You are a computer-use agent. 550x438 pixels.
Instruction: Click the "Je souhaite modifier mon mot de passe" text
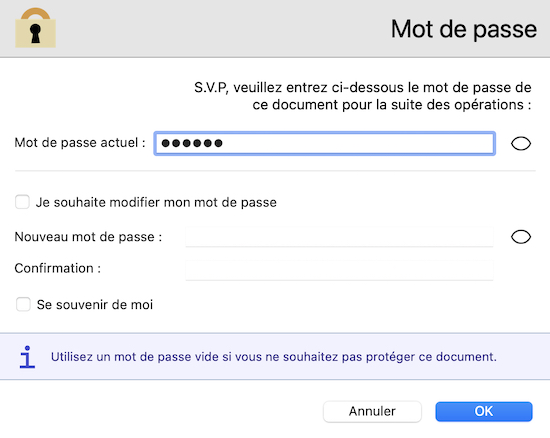[156, 202]
